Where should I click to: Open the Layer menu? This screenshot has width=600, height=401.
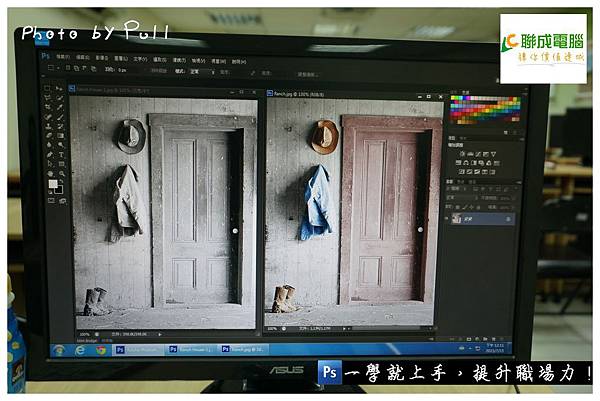pos(121,58)
